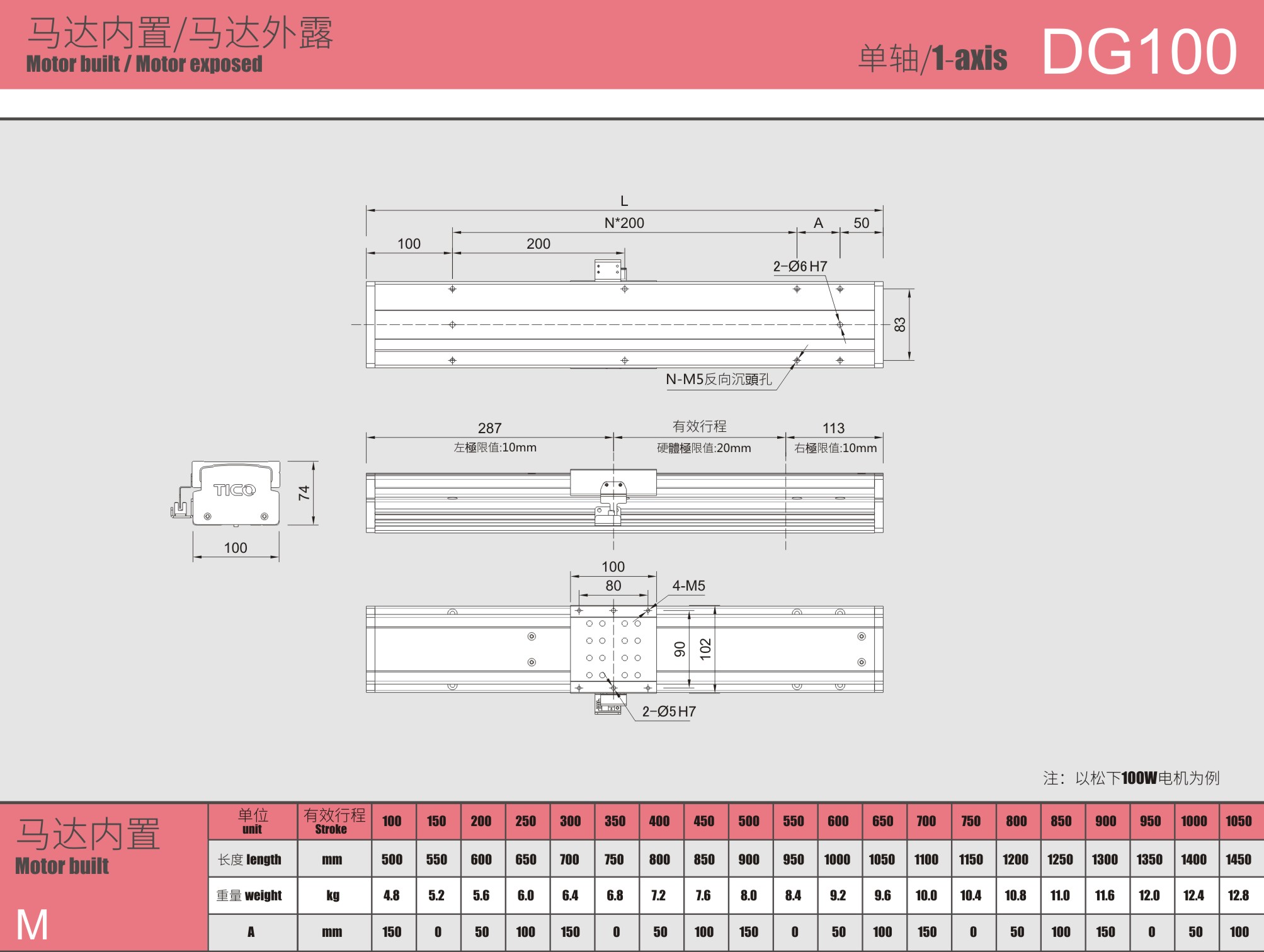The image size is (1264, 952).
Task: Click the '200' hole pitch dimension
Action: (x=538, y=244)
